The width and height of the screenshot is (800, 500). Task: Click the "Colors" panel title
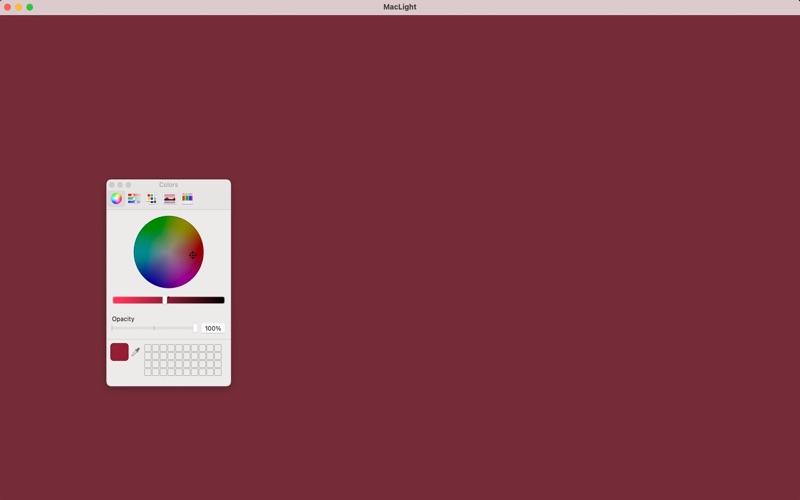[168, 185]
